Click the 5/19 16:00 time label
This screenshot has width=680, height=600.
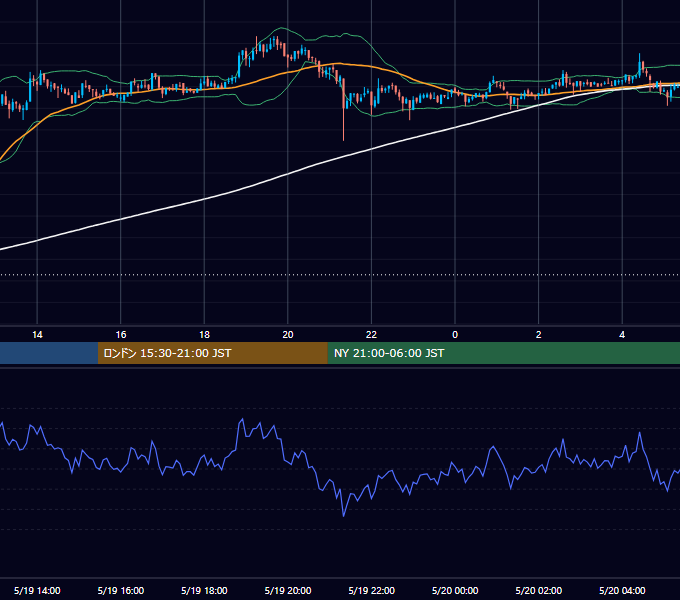[121, 590]
